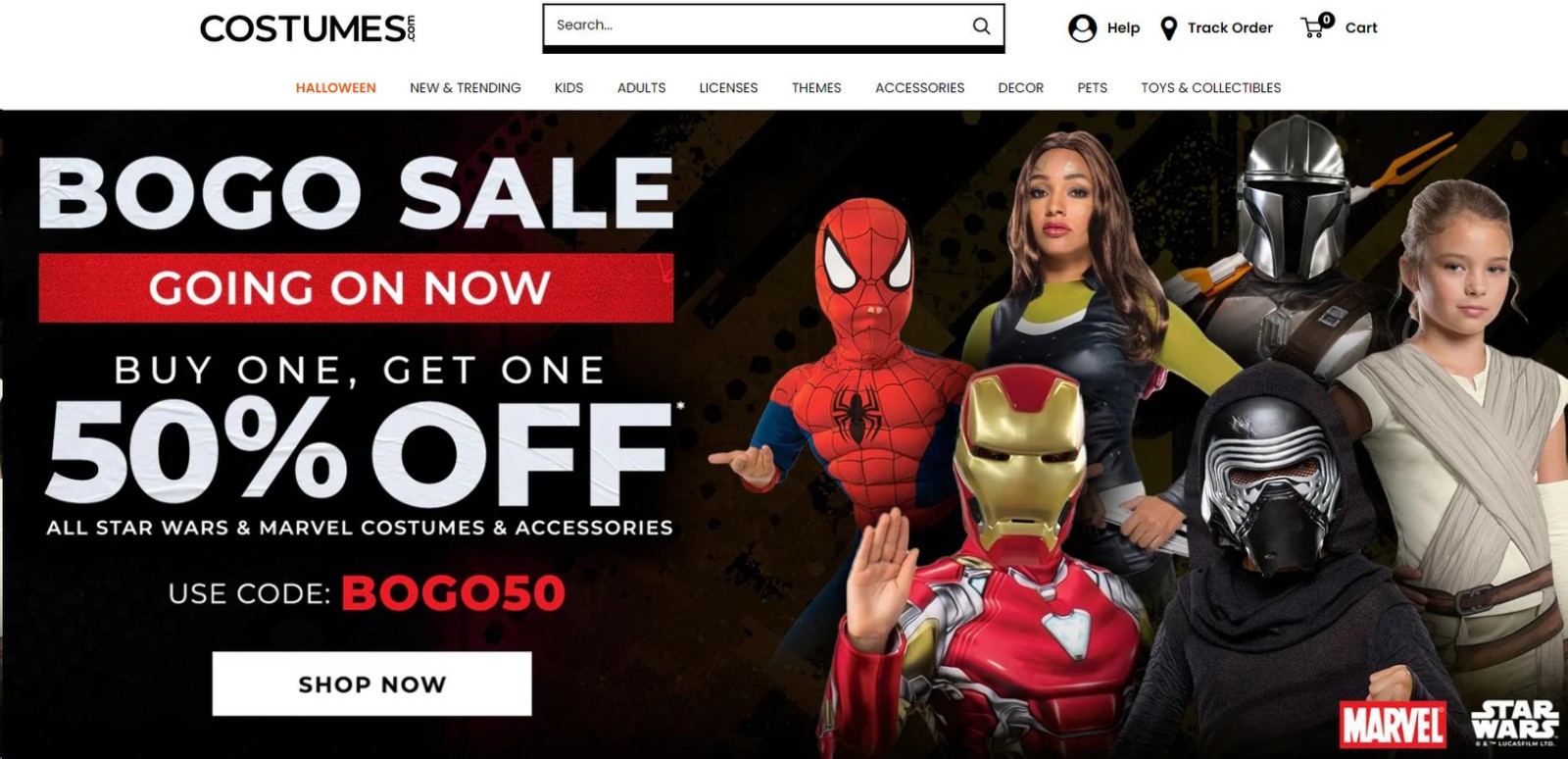Open the New & Trending menu
1568x759 pixels.
click(x=465, y=87)
